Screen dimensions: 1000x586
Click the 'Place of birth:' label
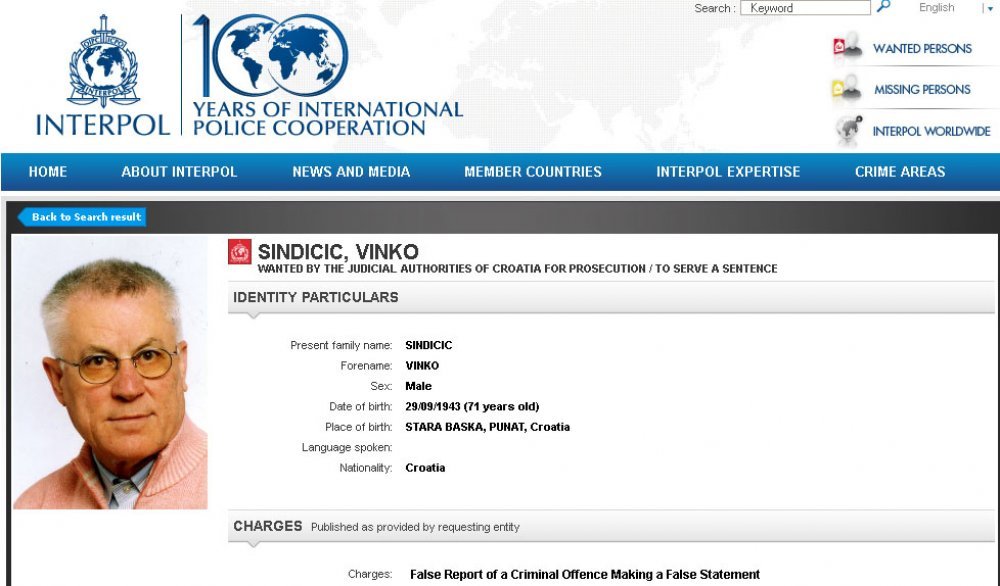(358, 427)
